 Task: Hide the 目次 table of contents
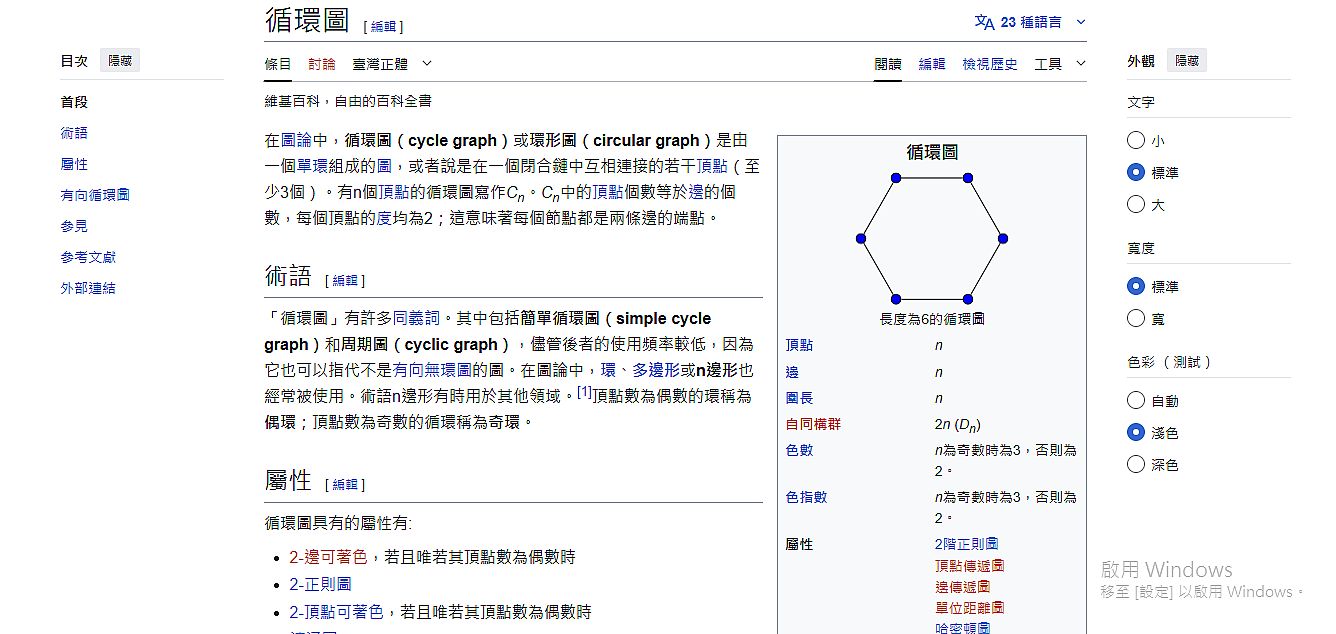click(121, 61)
